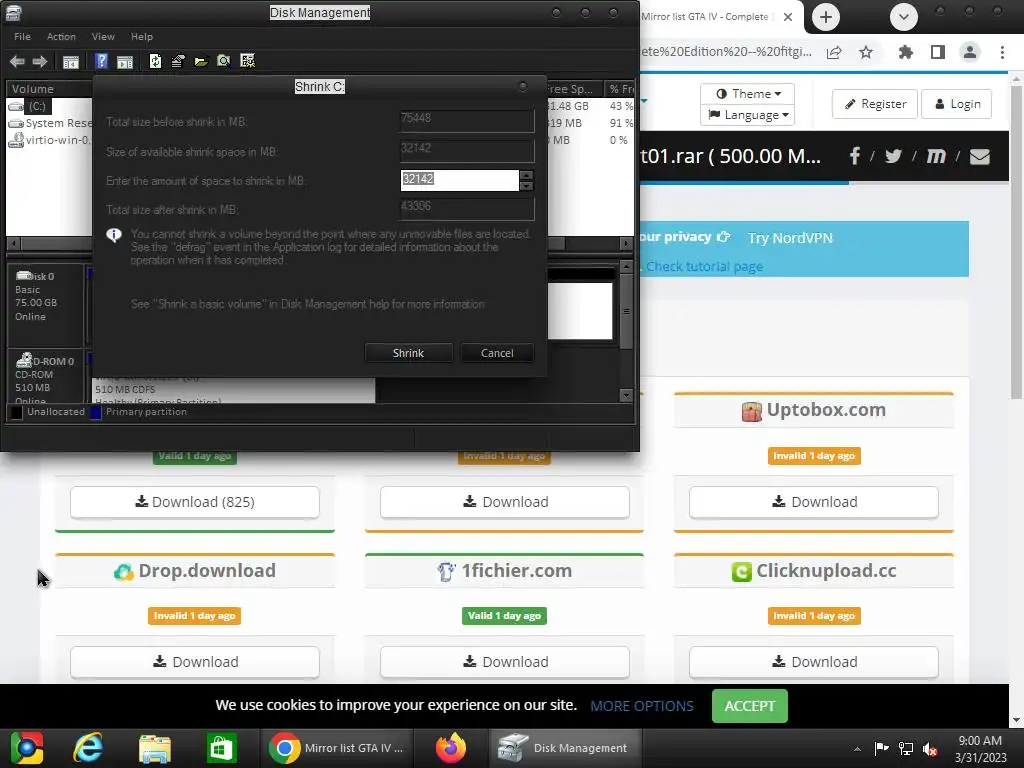
Task: Click the green Refresh toolbar icon
Action: (155, 61)
